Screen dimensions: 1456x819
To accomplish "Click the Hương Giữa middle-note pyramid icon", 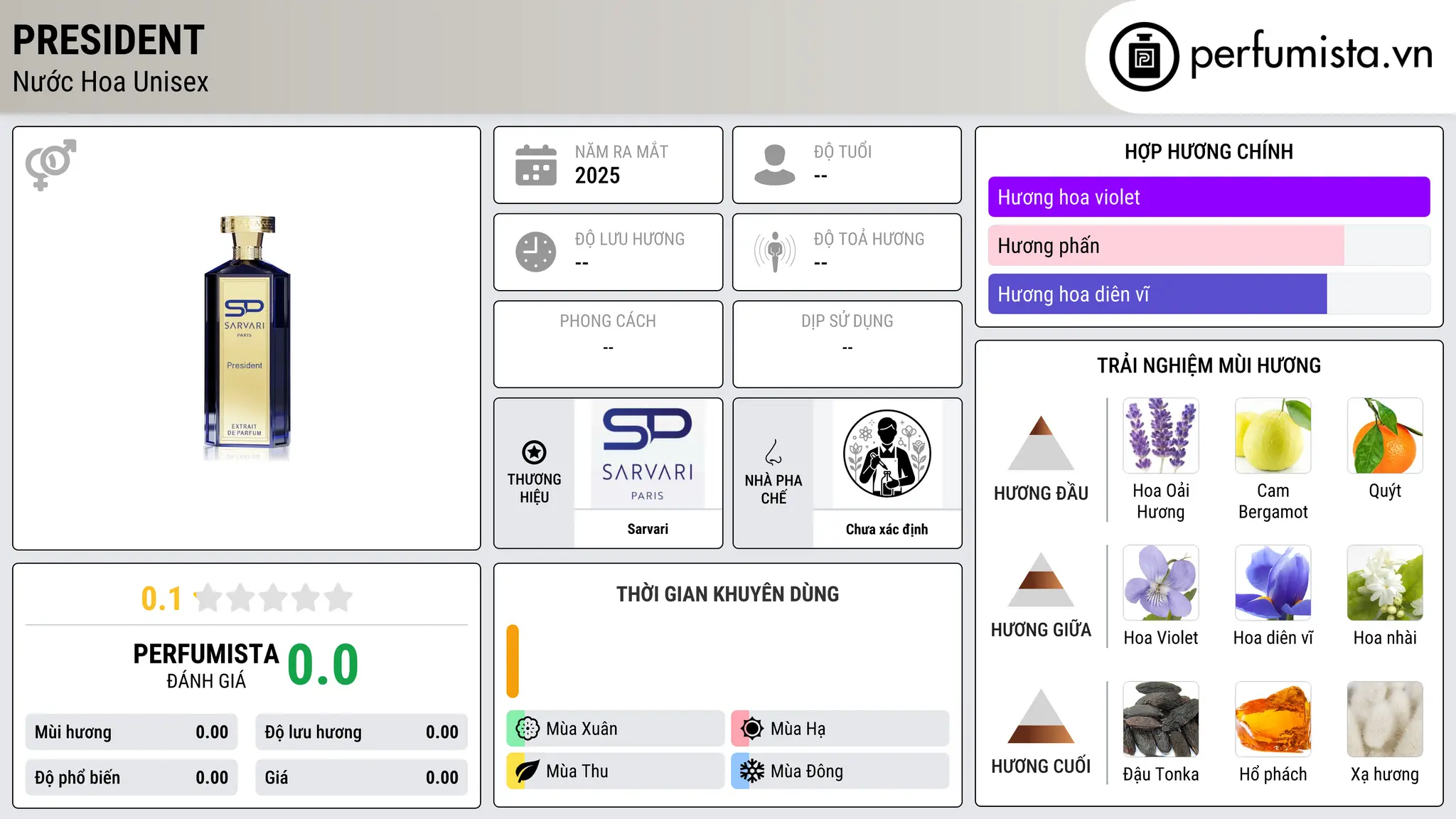I will tap(1041, 579).
